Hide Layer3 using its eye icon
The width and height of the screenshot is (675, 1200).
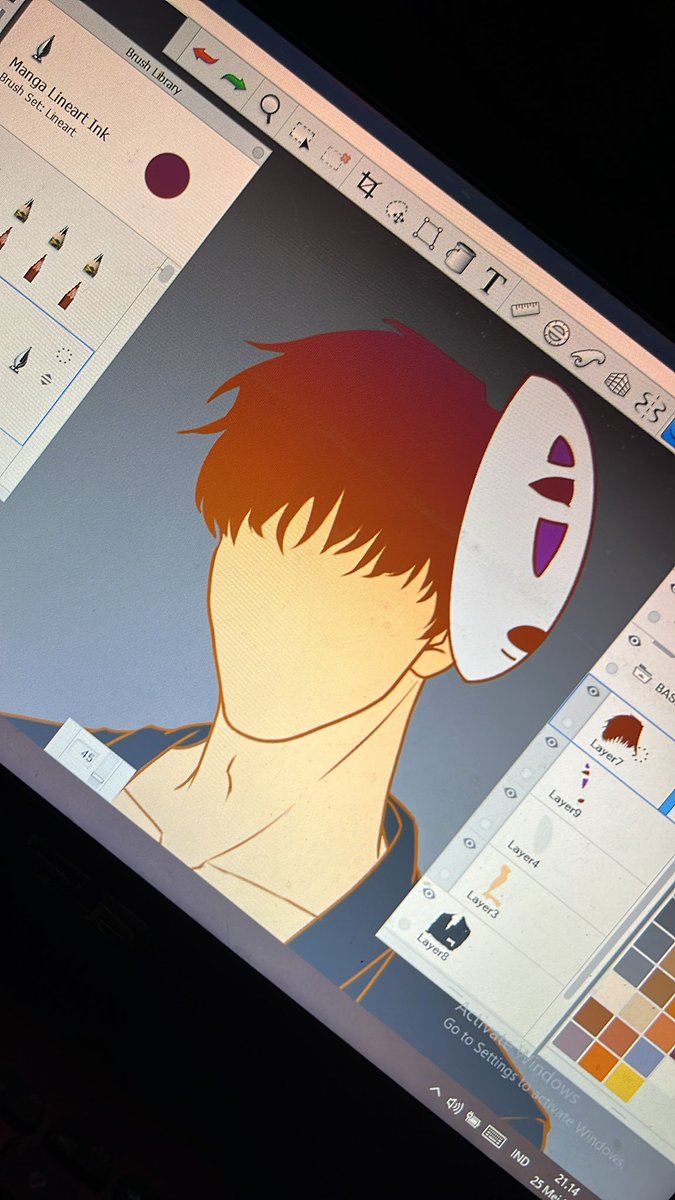click(x=471, y=843)
